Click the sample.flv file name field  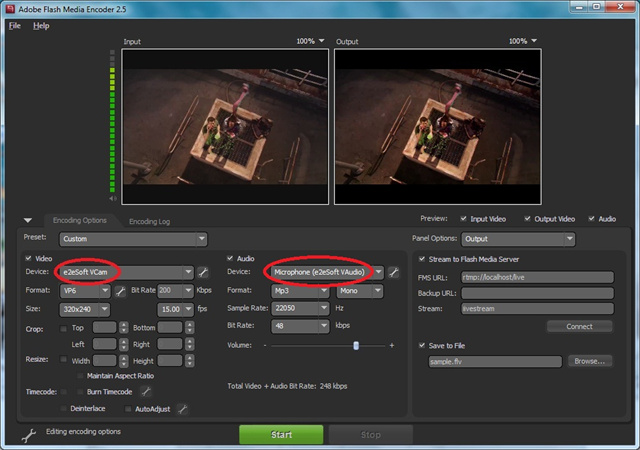point(495,361)
